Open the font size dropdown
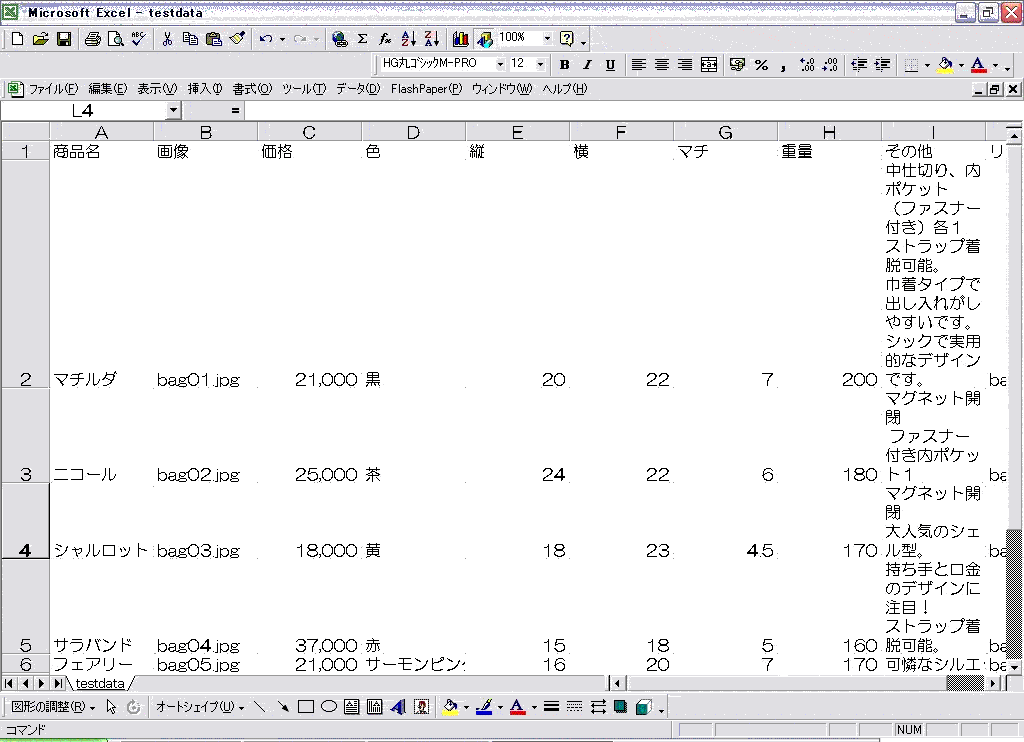Image resolution: width=1024 pixels, height=742 pixels. click(540, 64)
